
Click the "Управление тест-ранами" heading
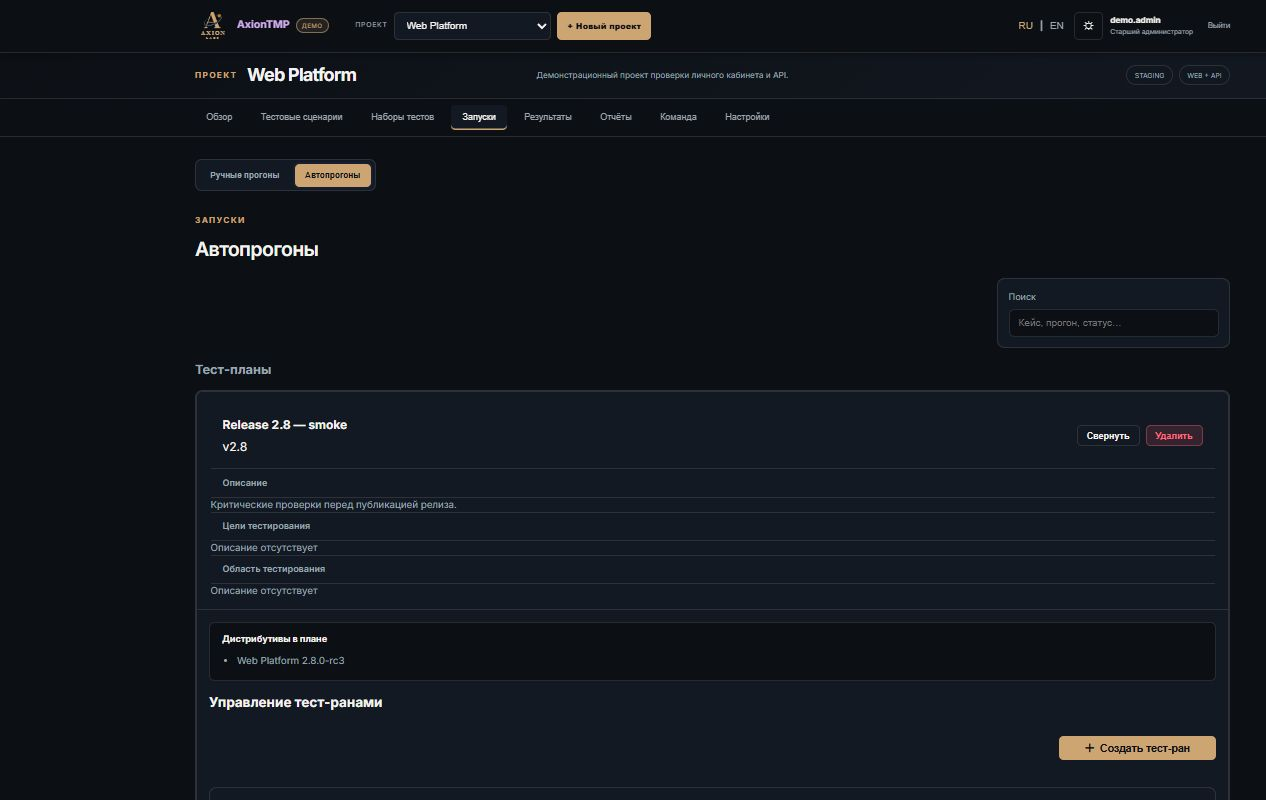click(296, 702)
